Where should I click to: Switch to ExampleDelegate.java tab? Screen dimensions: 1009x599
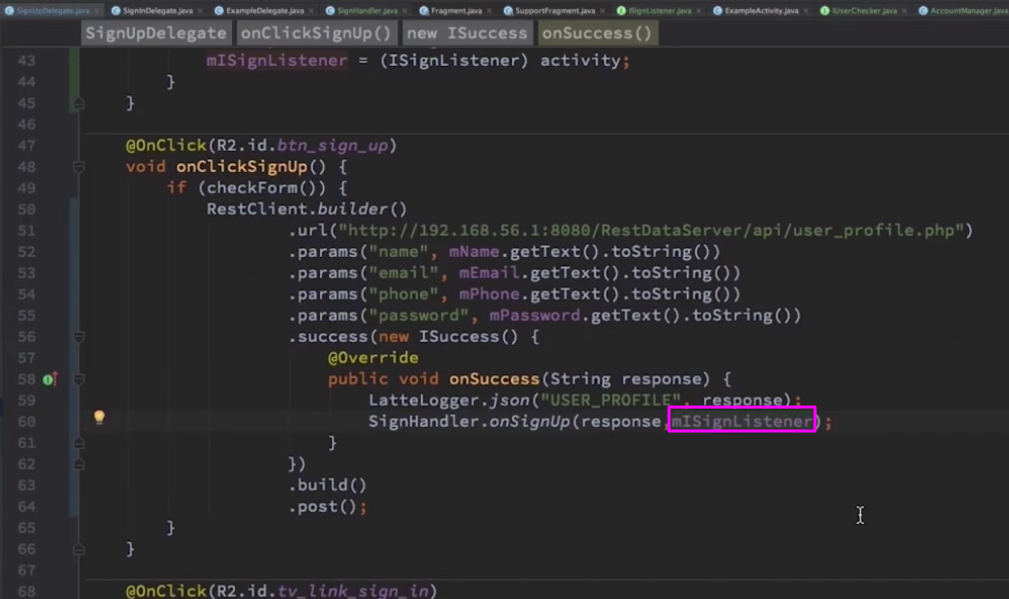264,10
